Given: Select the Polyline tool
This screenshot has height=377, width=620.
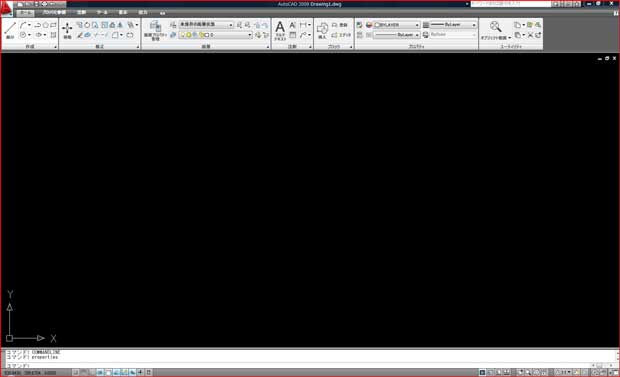Looking at the screenshot, I should pyautogui.click(x=38, y=25).
